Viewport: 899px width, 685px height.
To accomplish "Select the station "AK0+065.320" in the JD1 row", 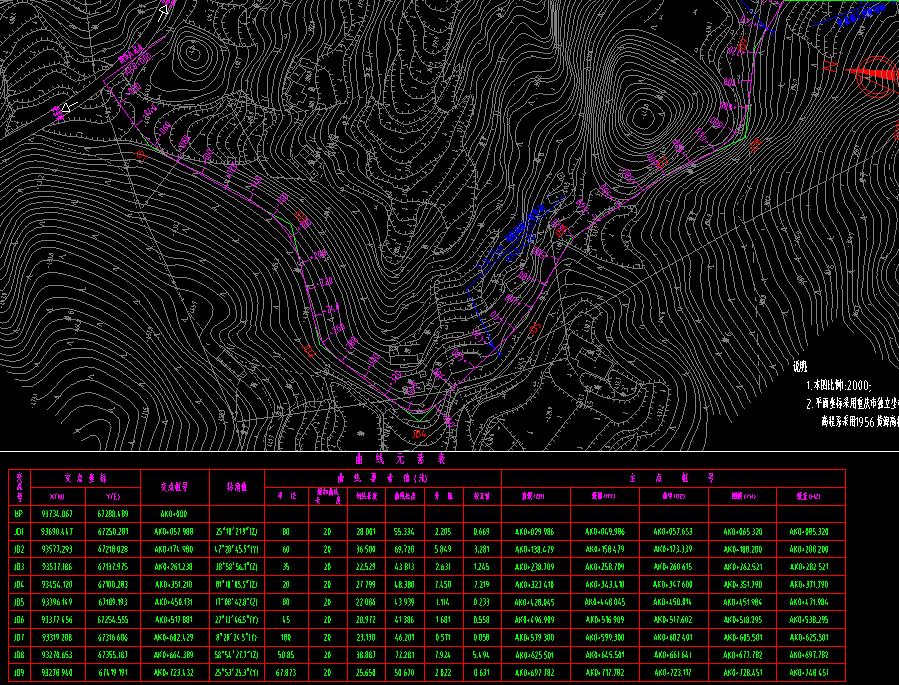I will pyautogui.click(x=742, y=531).
